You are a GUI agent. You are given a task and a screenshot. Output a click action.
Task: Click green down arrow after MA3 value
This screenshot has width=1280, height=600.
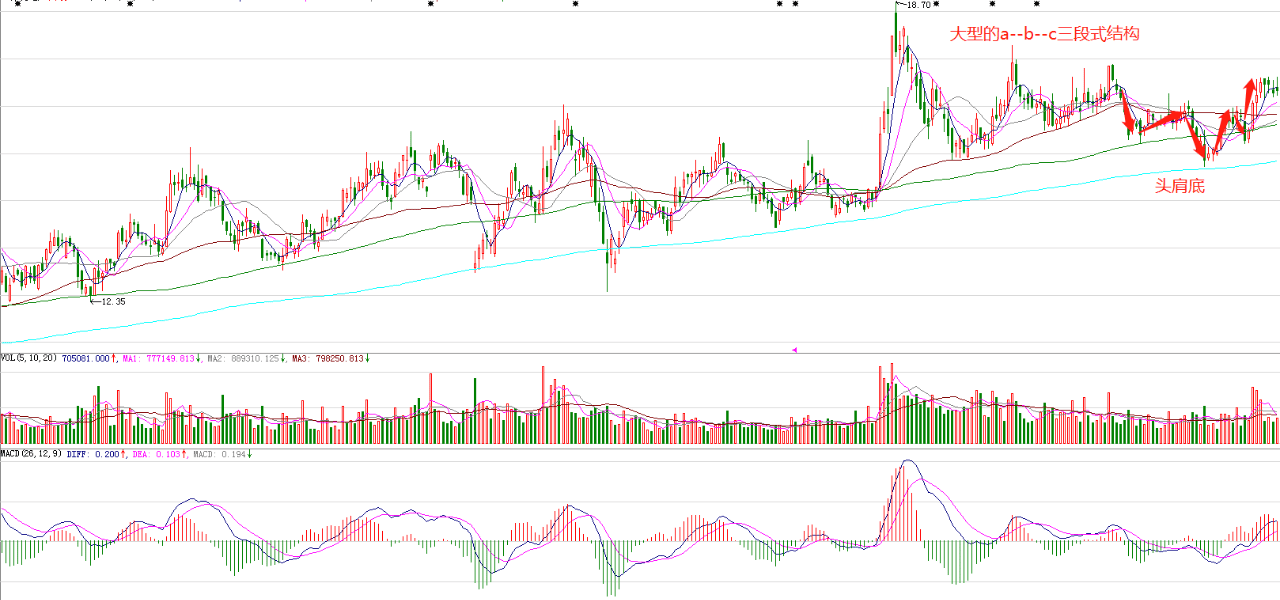[x=367, y=358]
